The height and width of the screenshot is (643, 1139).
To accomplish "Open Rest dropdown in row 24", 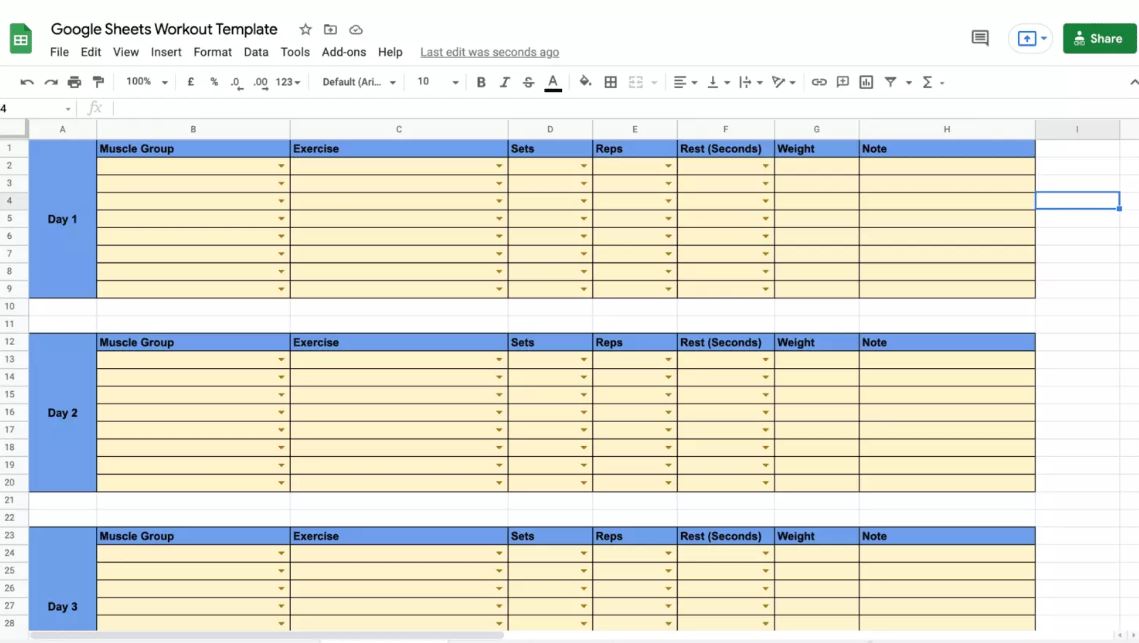I will click(x=765, y=554).
